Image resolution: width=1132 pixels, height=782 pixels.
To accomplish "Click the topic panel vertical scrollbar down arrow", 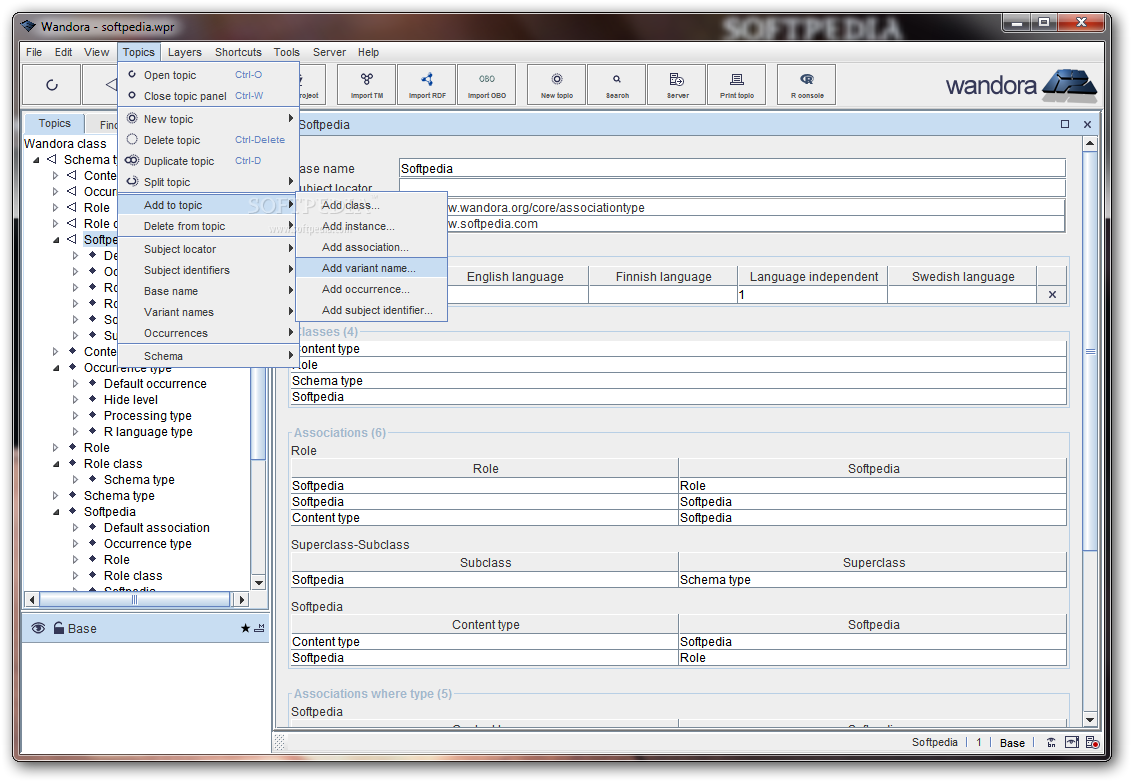I will [x=1089, y=720].
